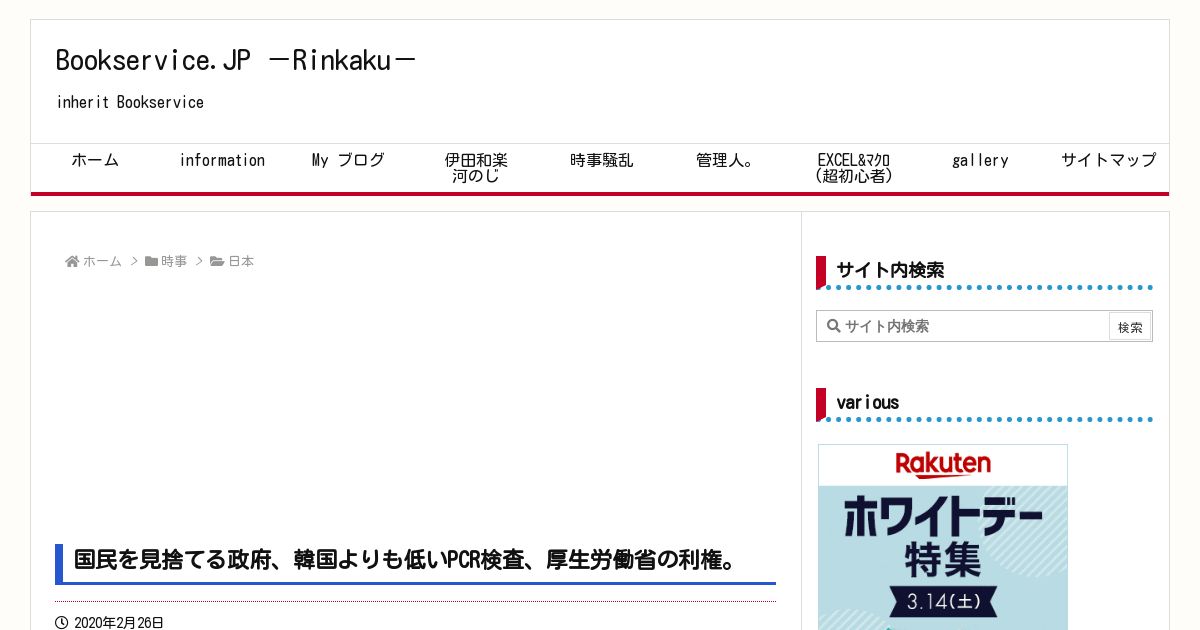Open サイトマップ in navigation bar
The width and height of the screenshot is (1200, 630).
coord(1108,160)
